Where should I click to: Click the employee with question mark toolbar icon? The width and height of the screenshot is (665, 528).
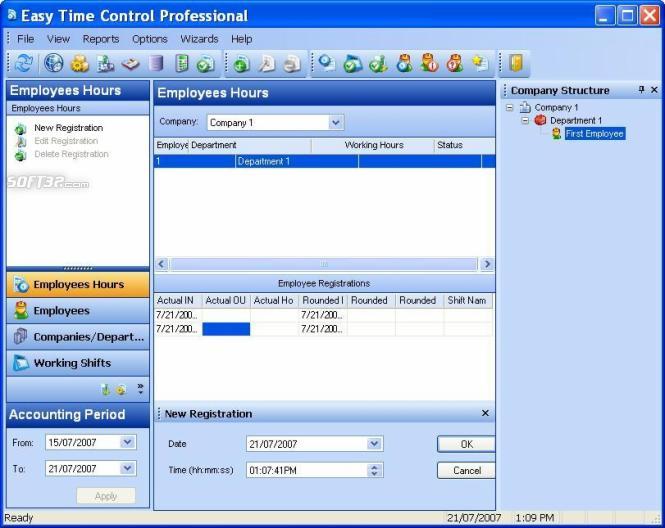coord(455,64)
